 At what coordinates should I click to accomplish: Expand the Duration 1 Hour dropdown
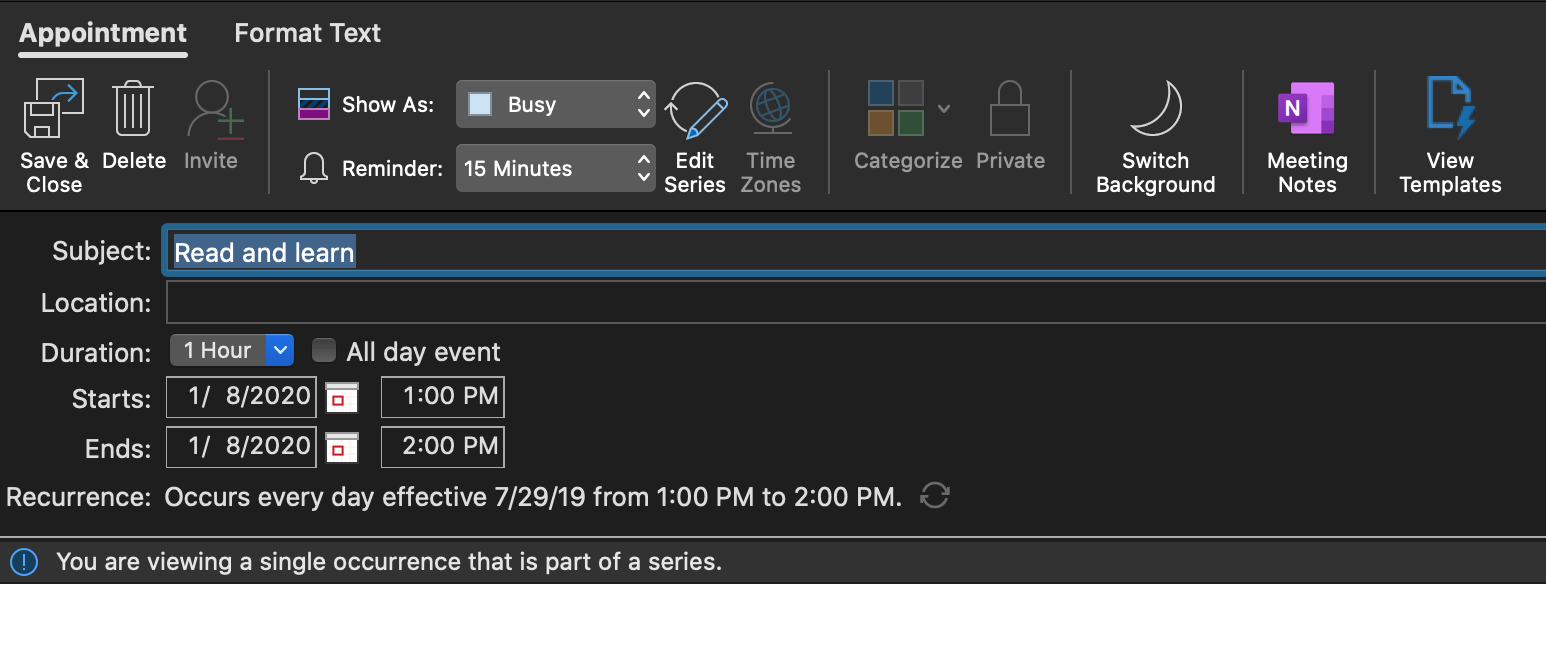coord(231,350)
